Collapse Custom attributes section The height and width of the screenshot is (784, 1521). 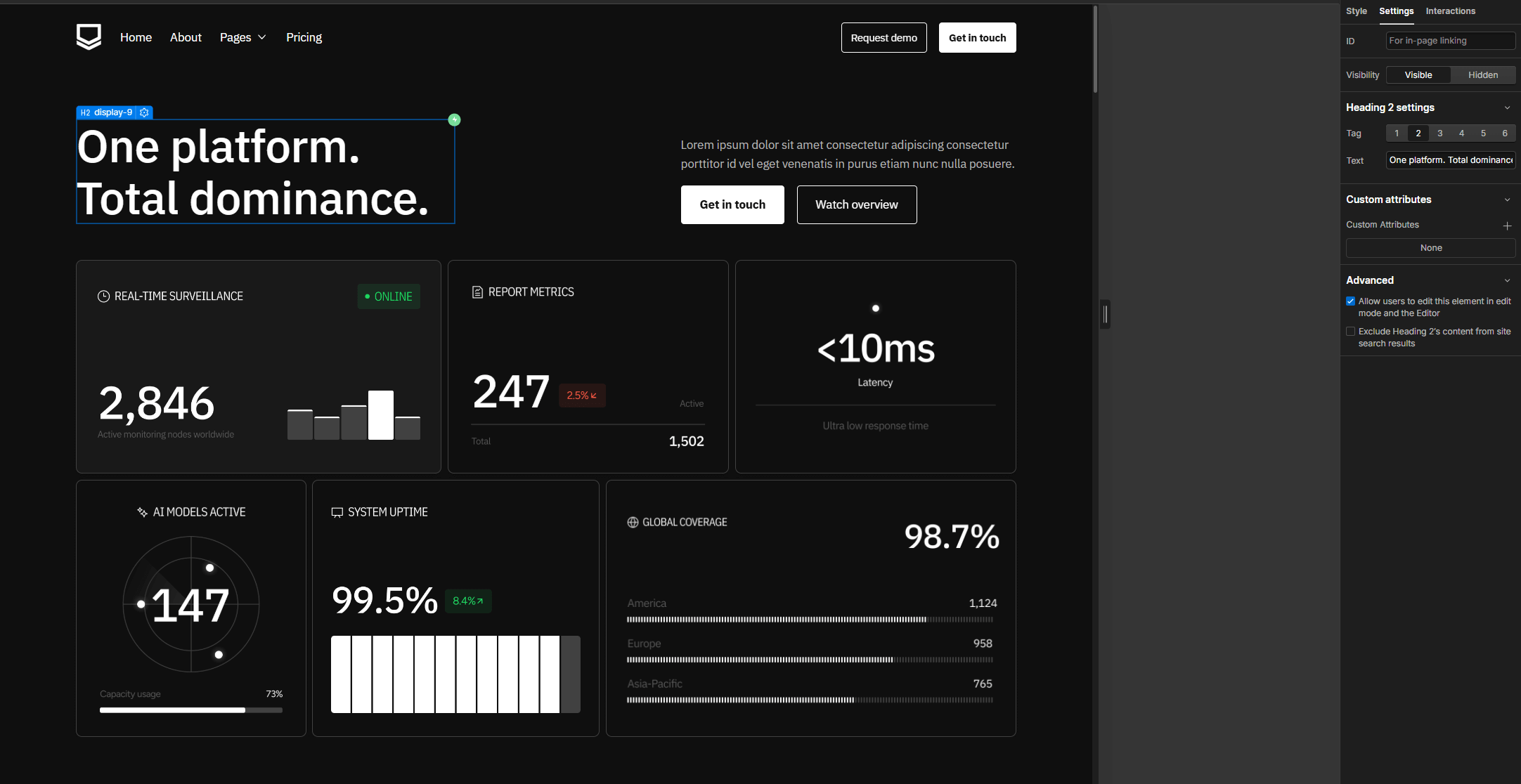(1507, 200)
